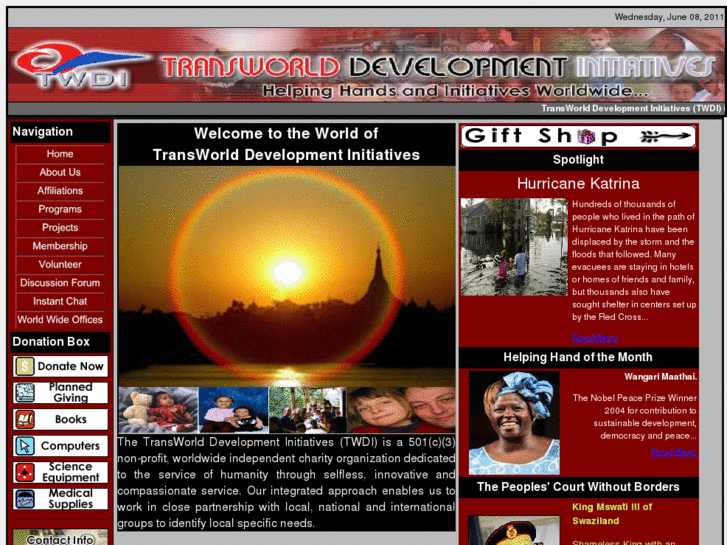Click the arrow graphic in Gift Shop banner
The width and height of the screenshot is (727, 545).
click(x=665, y=136)
